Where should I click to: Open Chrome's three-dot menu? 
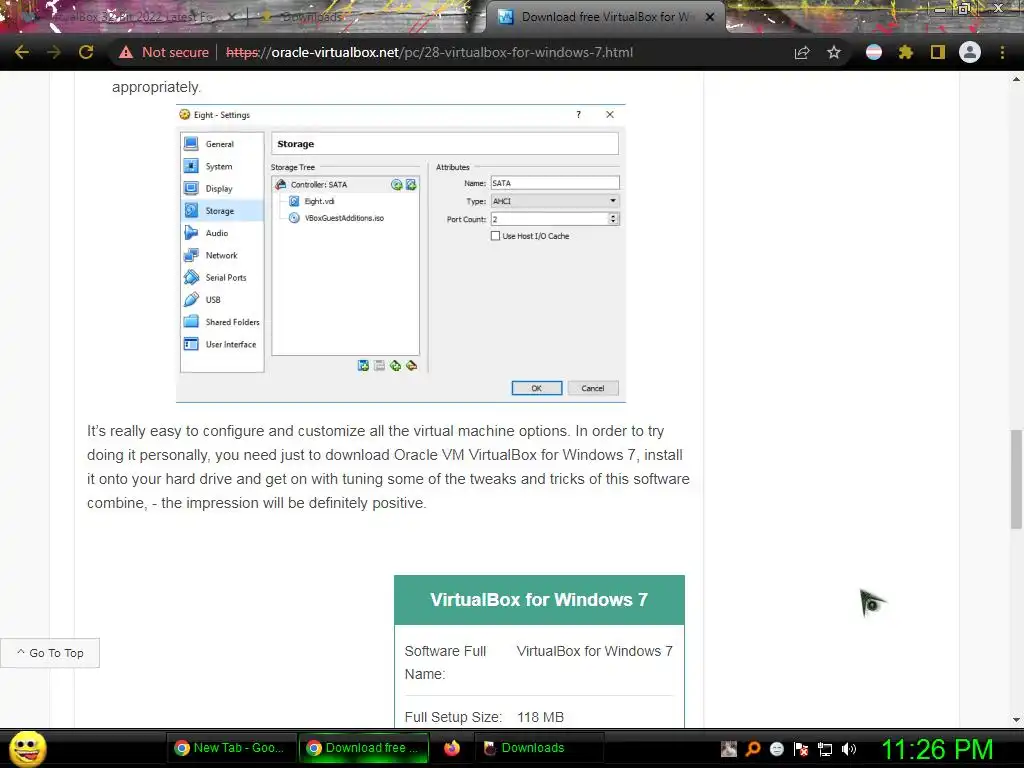(x=1002, y=52)
